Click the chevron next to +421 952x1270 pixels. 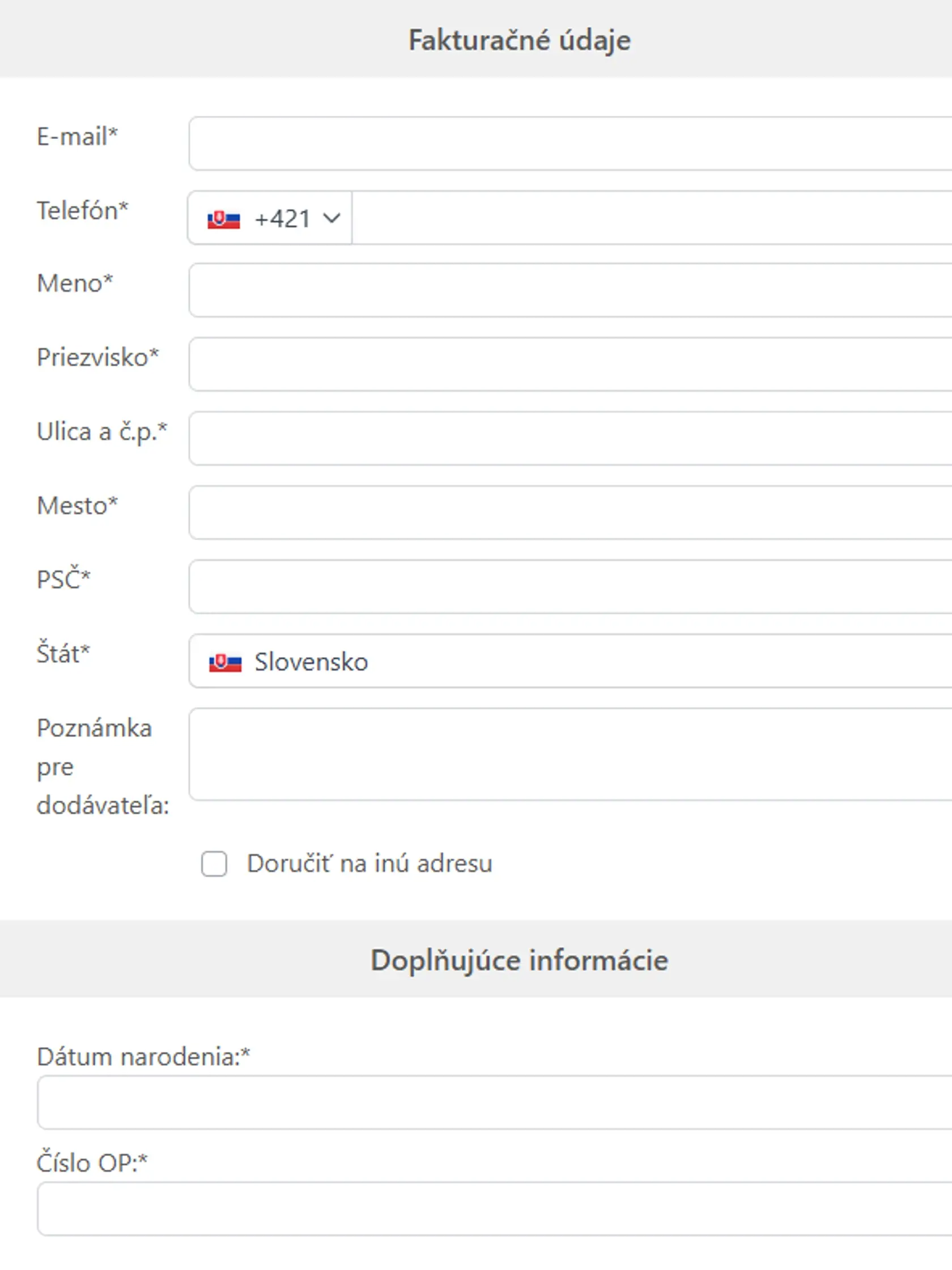click(x=331, y=218)
